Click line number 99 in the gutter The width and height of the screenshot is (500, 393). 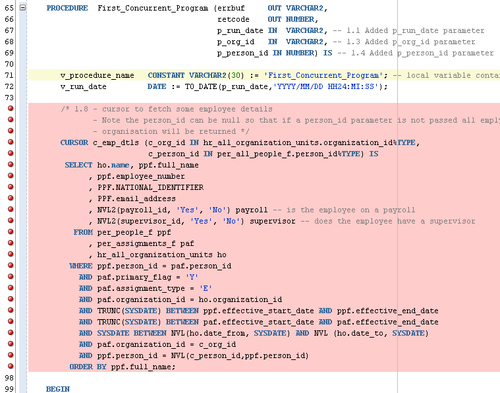pos(9,389)
